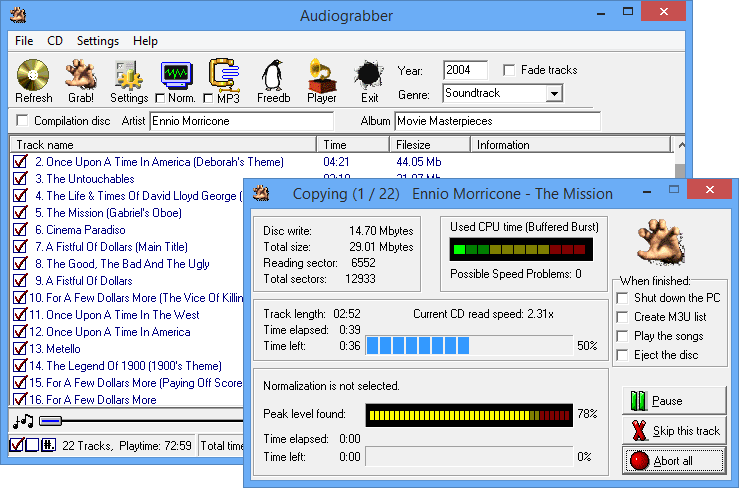
Task: Sort by Filesize column header
Action: pyautogui.click(x=430, y=145)
